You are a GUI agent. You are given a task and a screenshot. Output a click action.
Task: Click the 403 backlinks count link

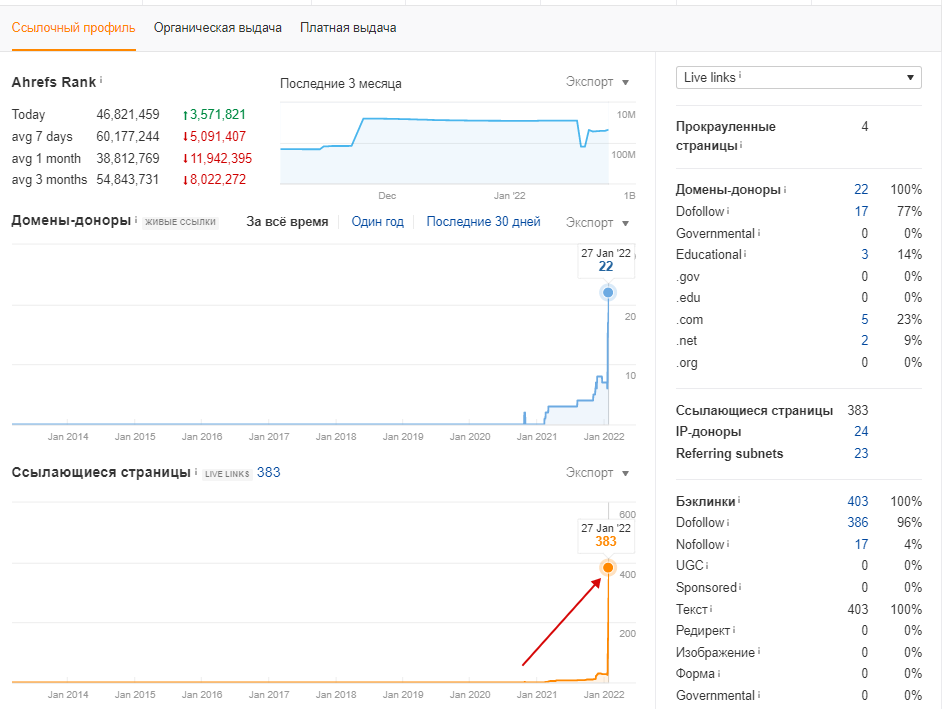coord(858,501)
